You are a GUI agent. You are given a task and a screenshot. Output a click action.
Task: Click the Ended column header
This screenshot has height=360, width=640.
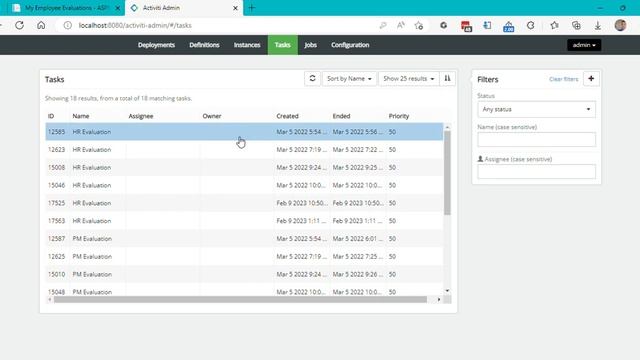(x=341, y=116)
